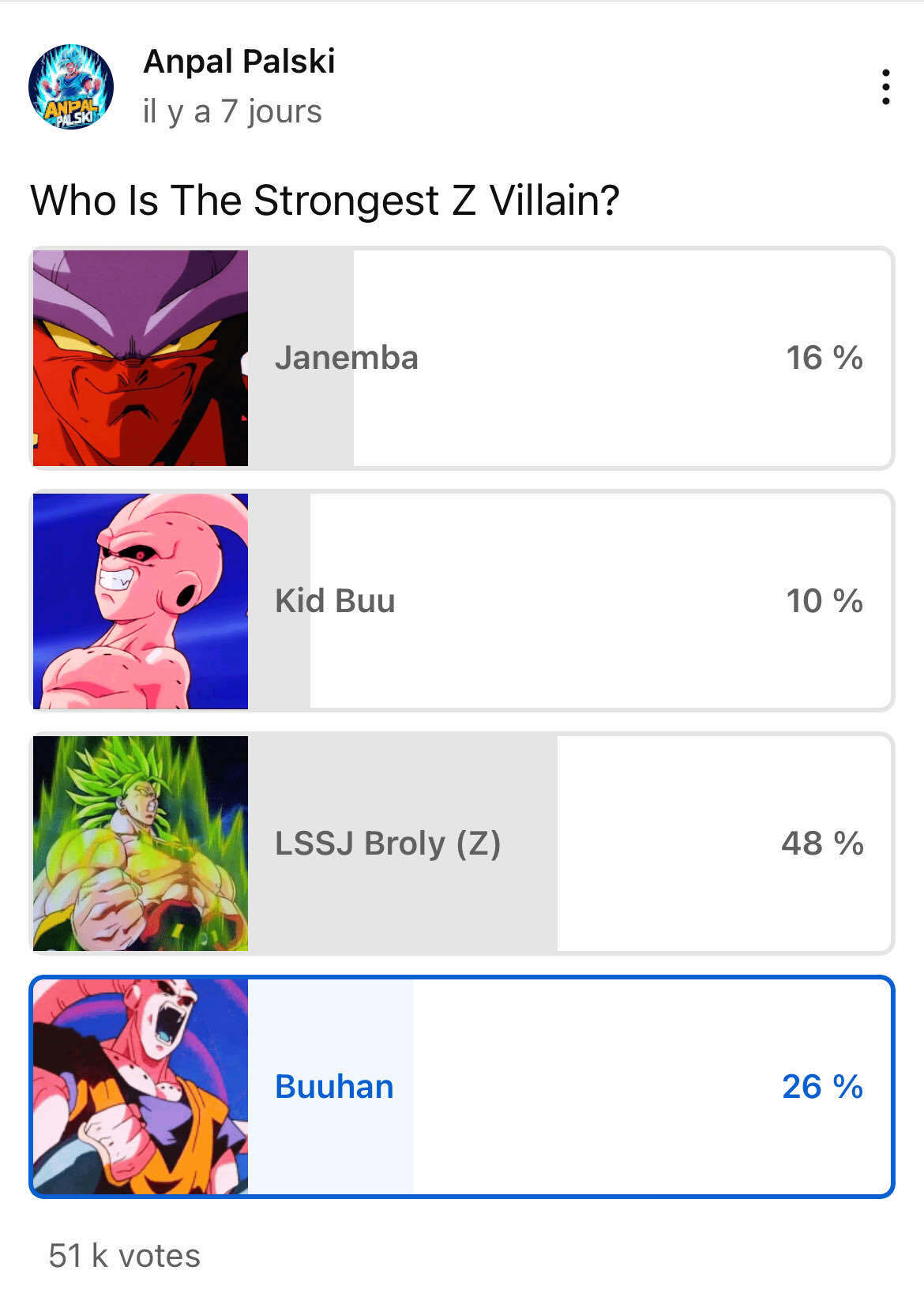Click the 51 k votes count
The width and height of the screenshot is (924, 1308).
[x=125, y=1255]
